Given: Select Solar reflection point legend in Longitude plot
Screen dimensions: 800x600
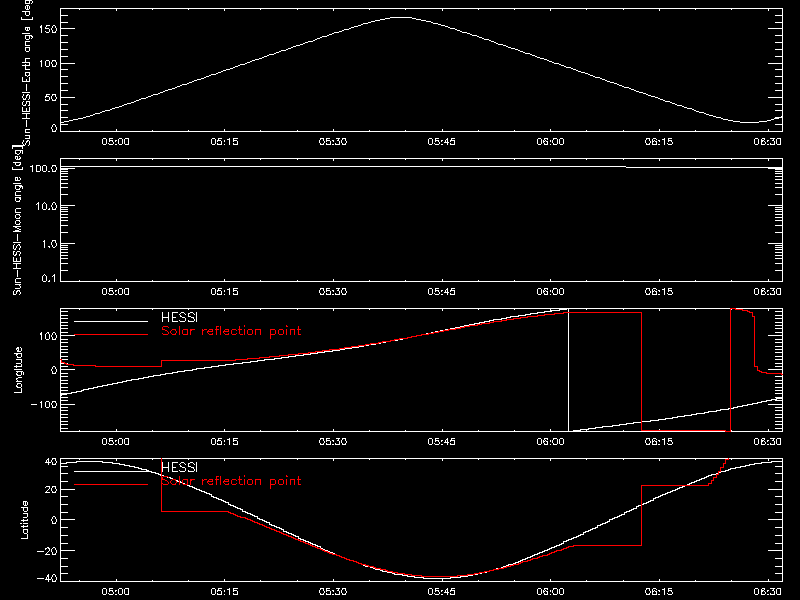Looking at the screenshot, I should coord(231,331).
